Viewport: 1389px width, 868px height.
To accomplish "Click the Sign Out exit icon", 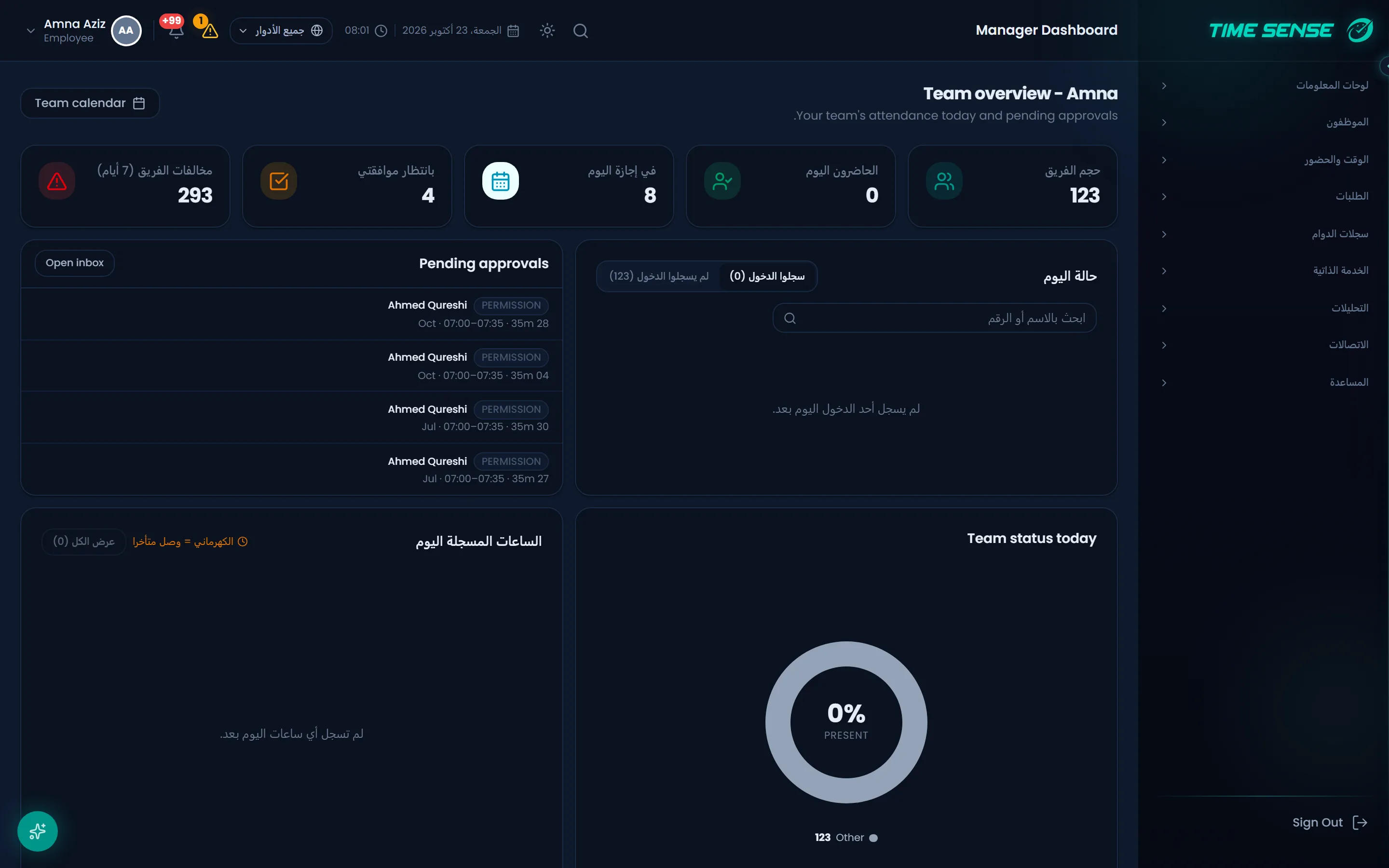I will (x=1360, y=823).
